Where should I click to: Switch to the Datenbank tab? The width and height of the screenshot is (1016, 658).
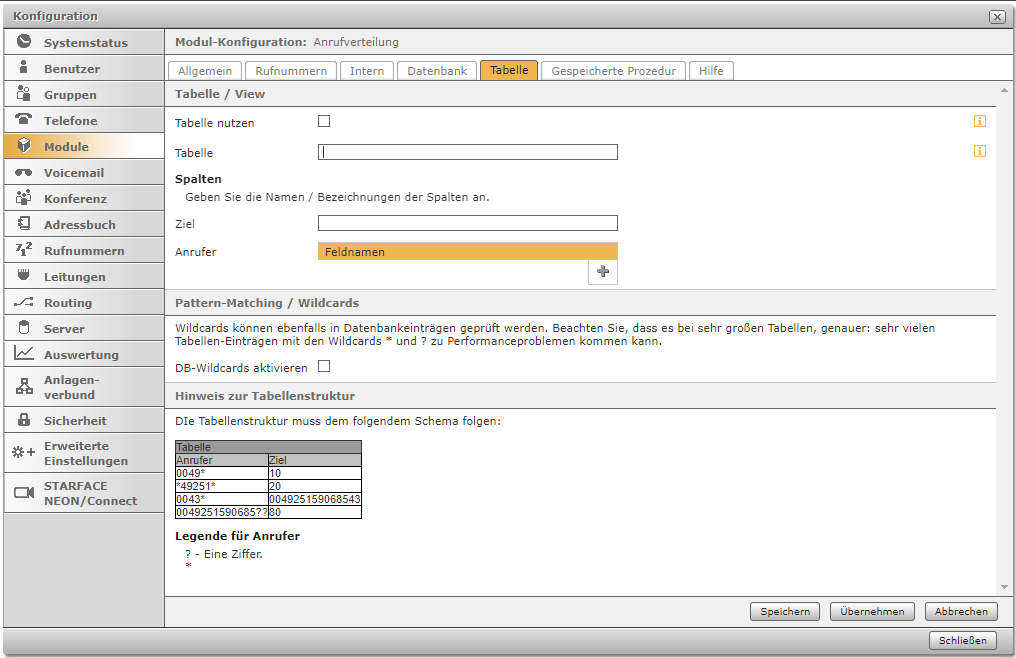tap(437, 71)
